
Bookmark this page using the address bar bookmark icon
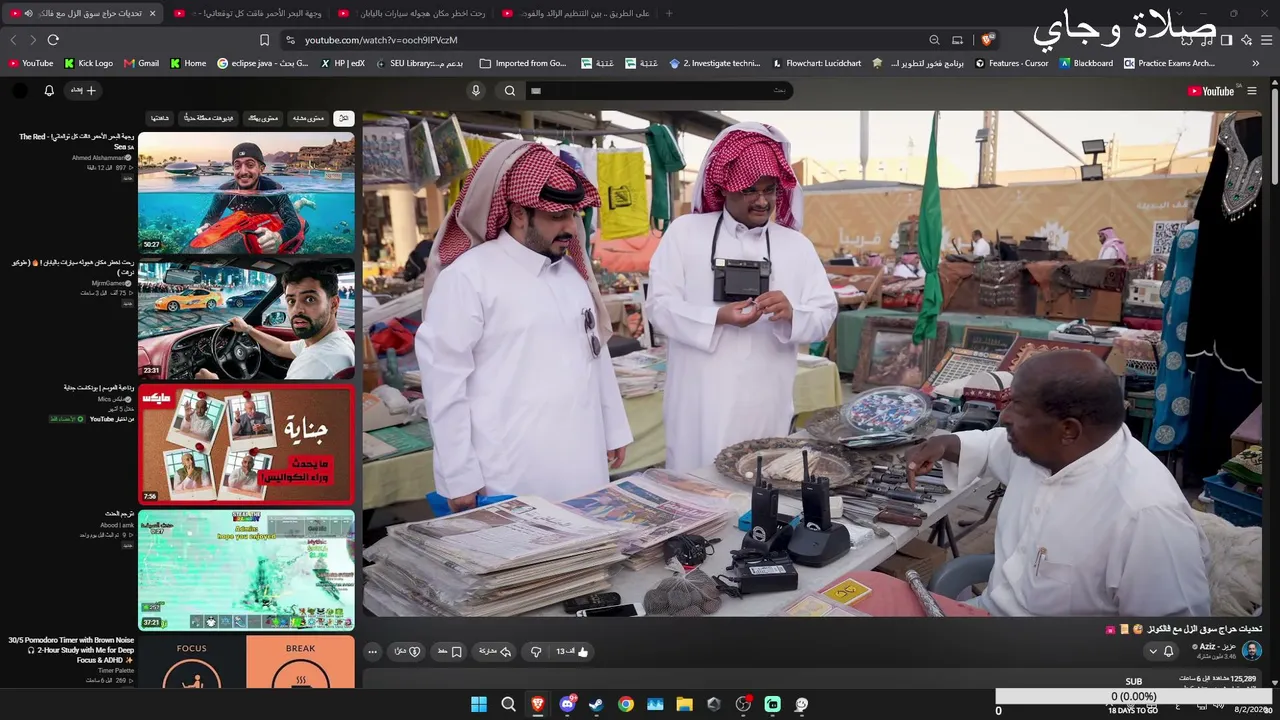coord(264,40)
